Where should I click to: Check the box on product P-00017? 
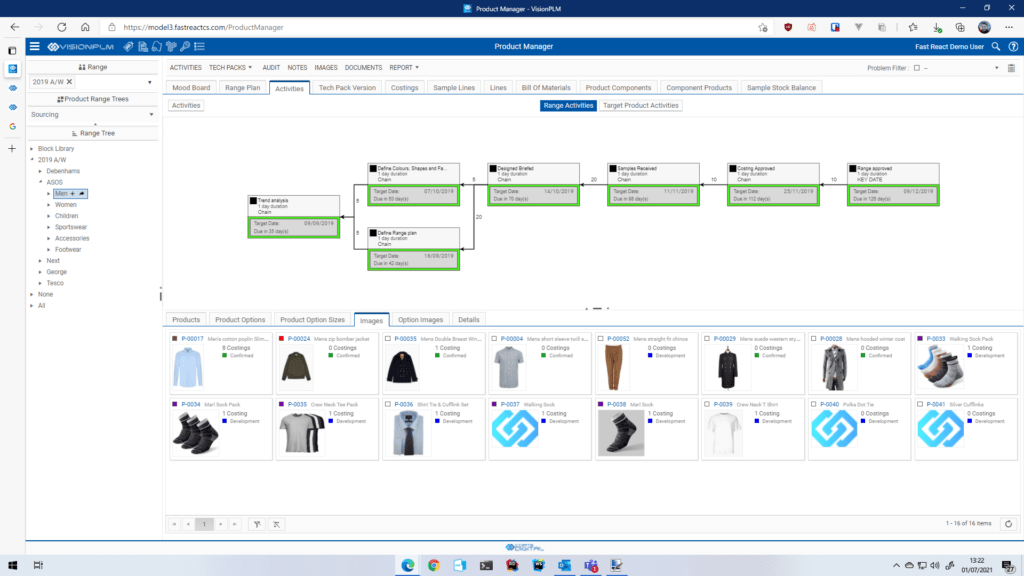[176, 338]
